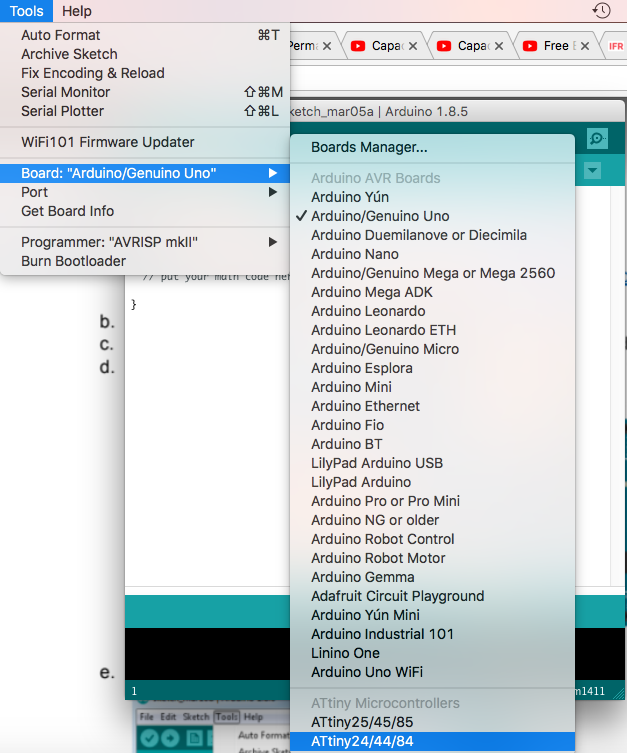
Task: Select Get Board Info
Action: click(x=145, y=211)
